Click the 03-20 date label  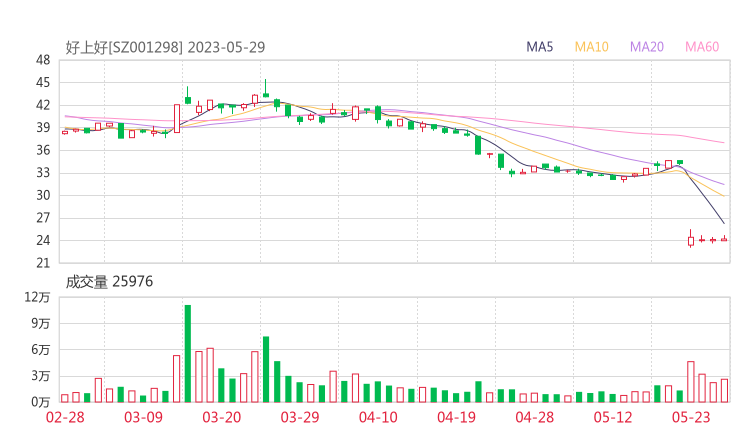[x=222, y=417]
